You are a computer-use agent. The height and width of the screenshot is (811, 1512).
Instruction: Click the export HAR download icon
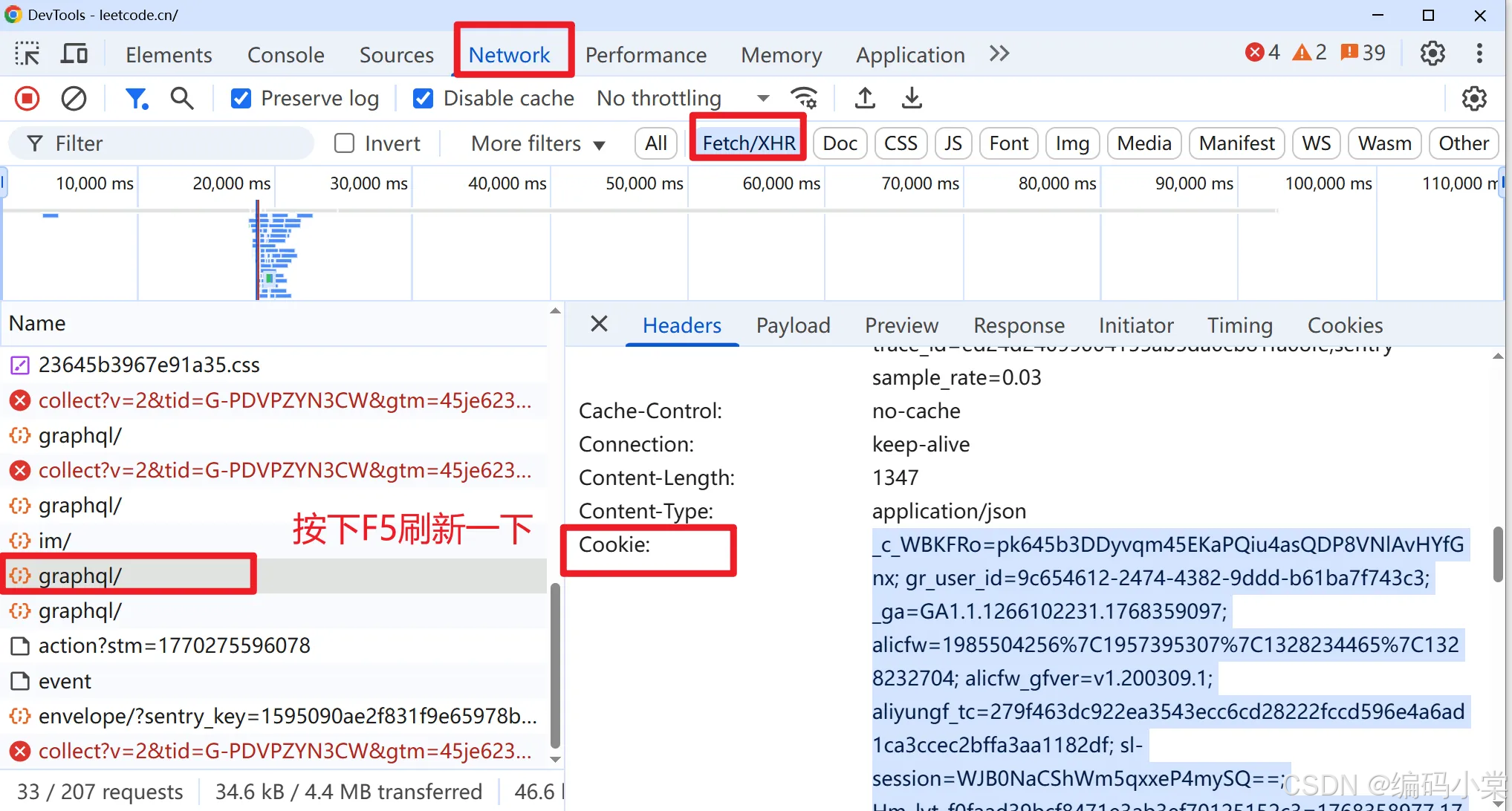(x=912, y=98)
